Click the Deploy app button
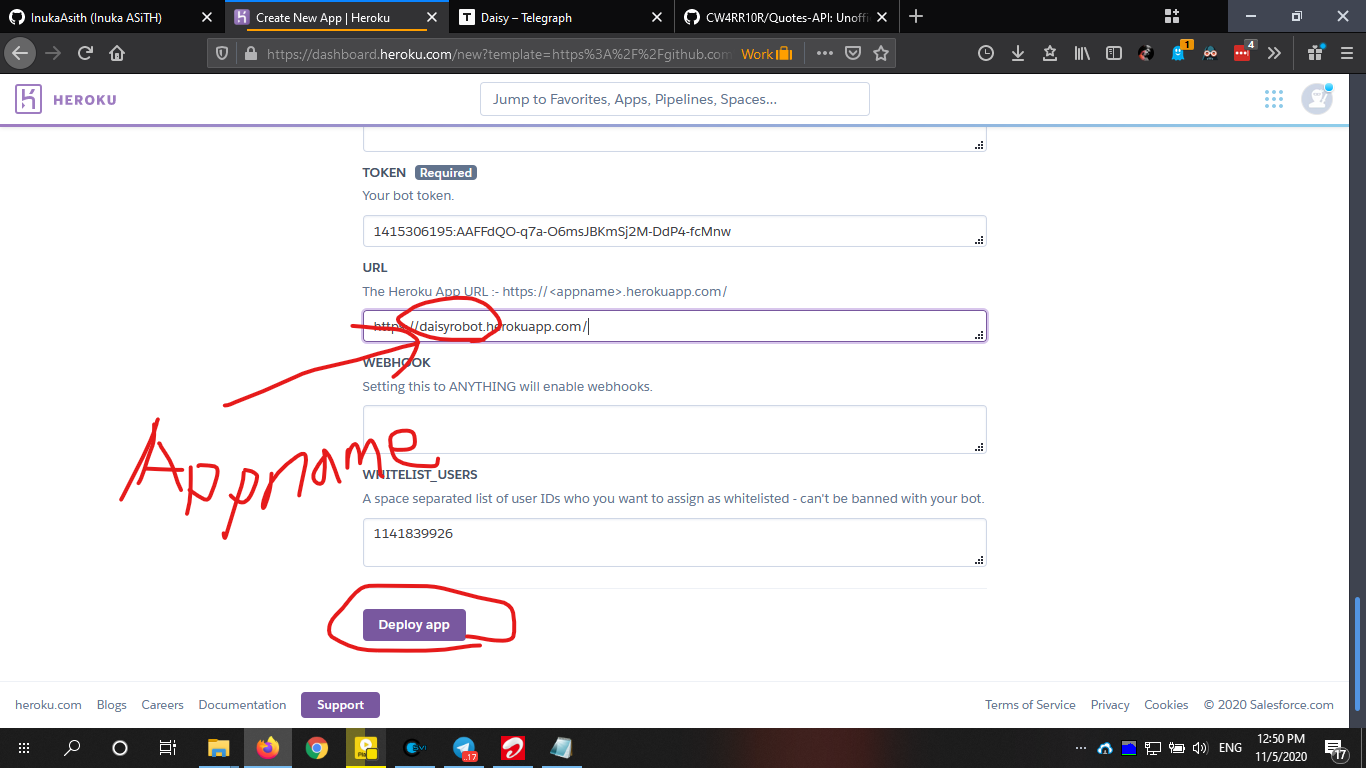The height and width of the screenshot is (768, 1366). point(414,625)
